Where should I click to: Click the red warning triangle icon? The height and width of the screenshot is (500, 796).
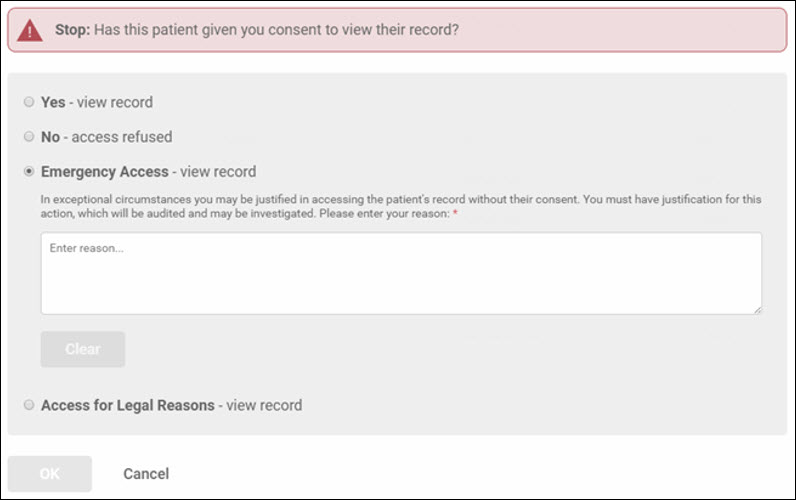tap(30, 30)
